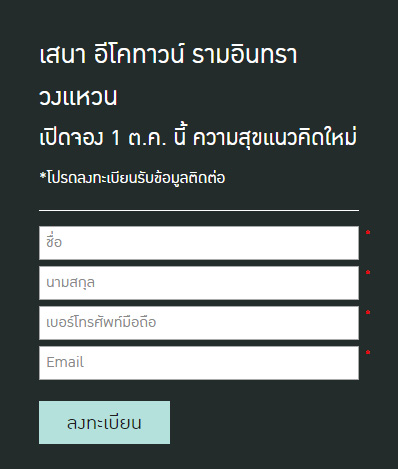Click the red asterisk beside the phone field
This screenshot has width=398, height=469.
tap(368, 312)
